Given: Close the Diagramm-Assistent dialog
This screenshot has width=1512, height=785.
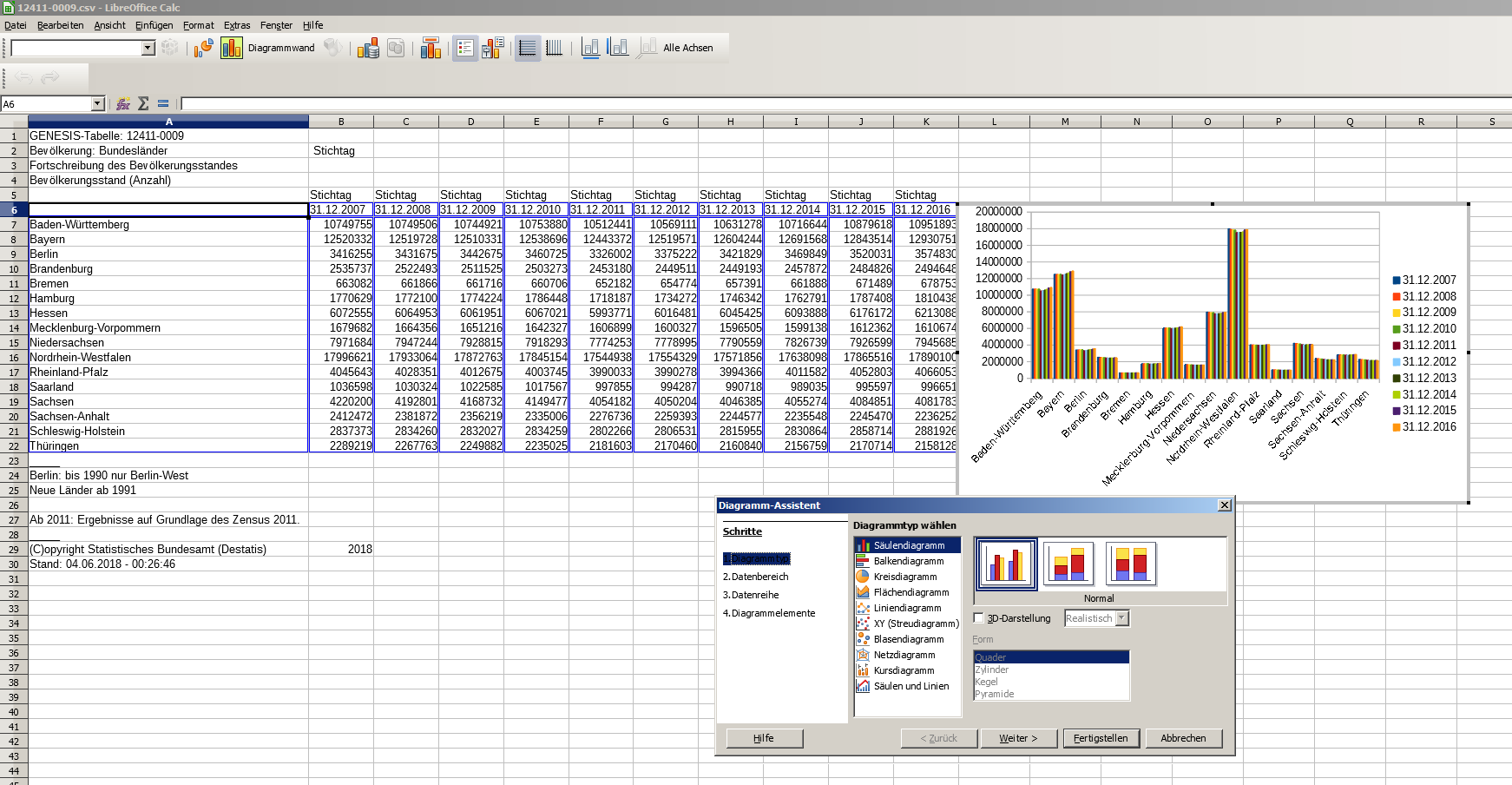Looking at the screenshot, I should (x=1224, y=505).
